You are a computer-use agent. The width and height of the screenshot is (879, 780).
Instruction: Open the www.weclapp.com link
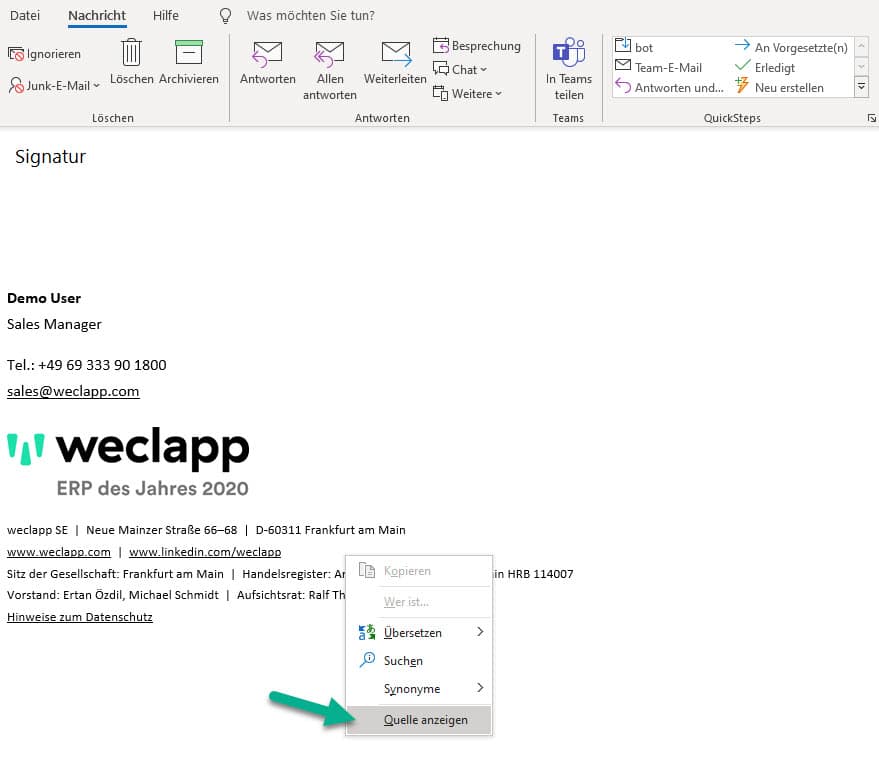59,552
